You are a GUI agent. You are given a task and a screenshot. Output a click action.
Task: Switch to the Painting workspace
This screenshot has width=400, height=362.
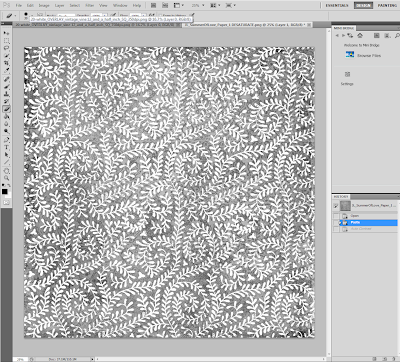(387, 5)
